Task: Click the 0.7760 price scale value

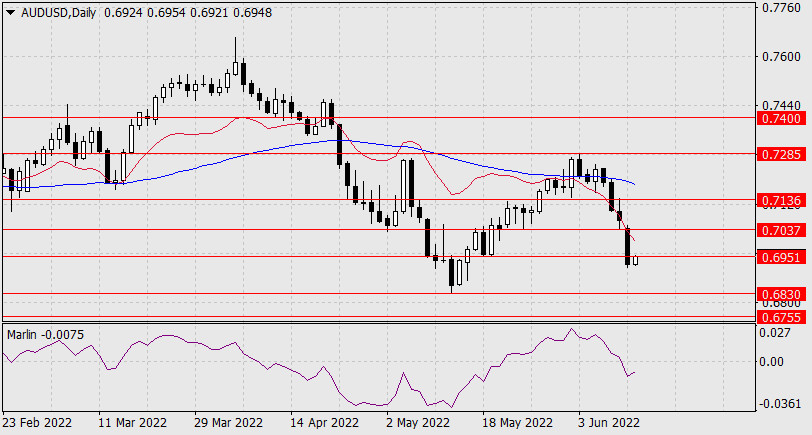Action: pos(781,8)
